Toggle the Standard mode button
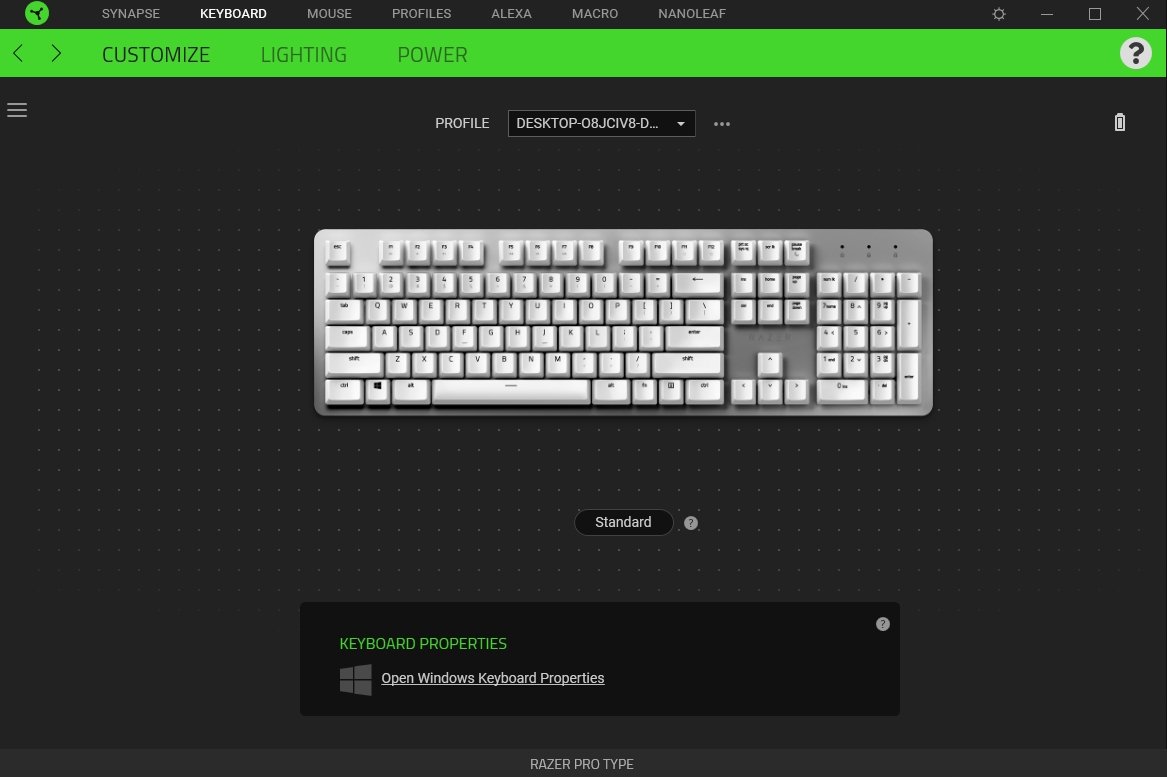This screenshot has height=777, width=1167. coord(624,522)
